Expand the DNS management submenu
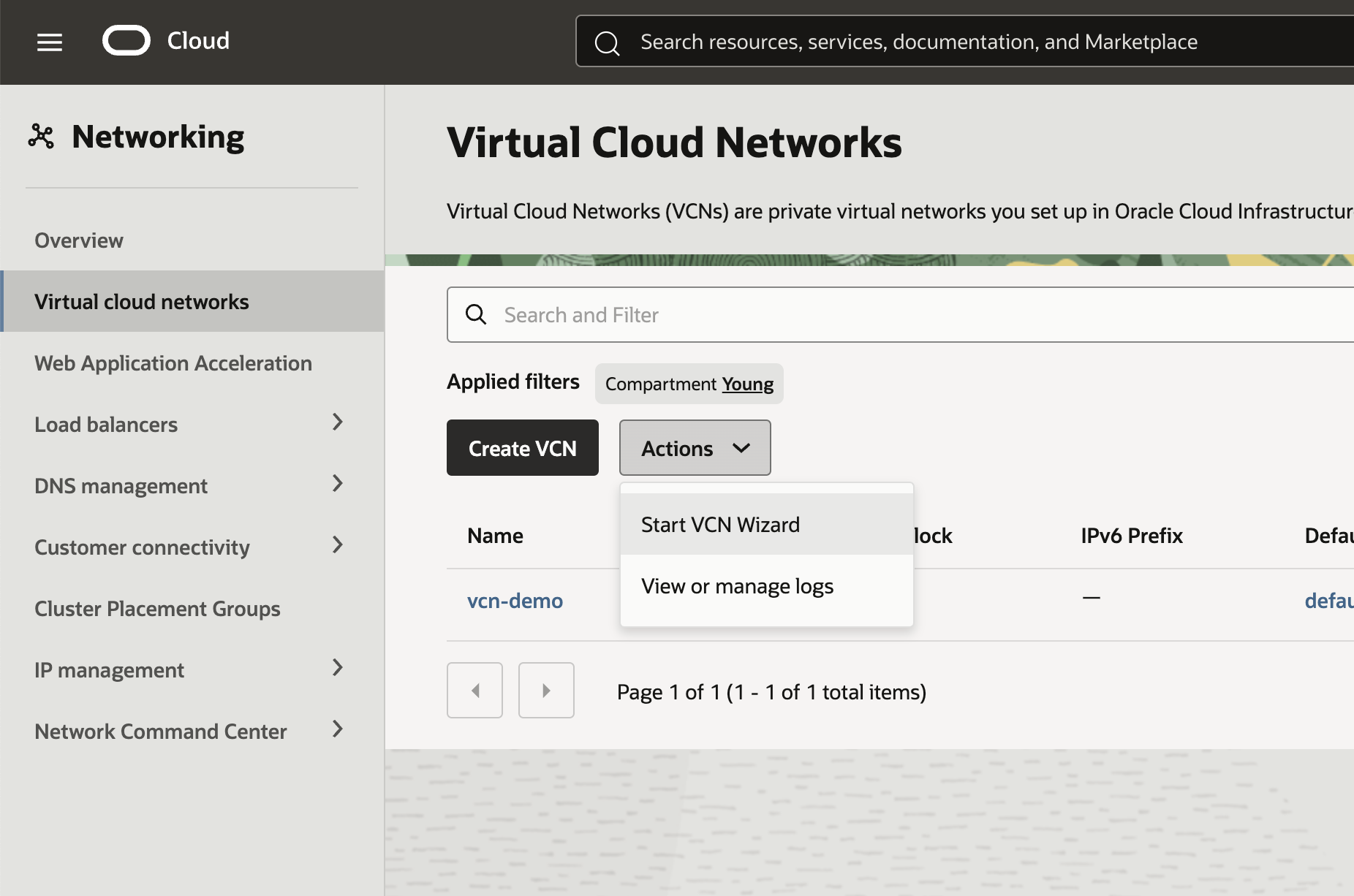The image size is (1354, 896). click(x=337, y=484)
